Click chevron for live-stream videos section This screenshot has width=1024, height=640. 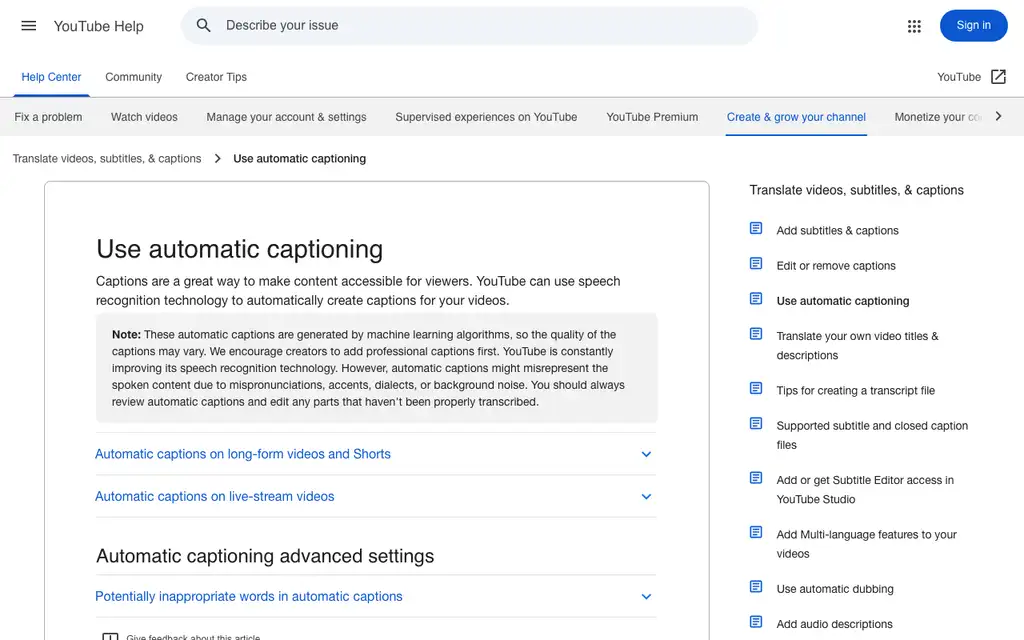pyautogui.click(x=646, y=497)
